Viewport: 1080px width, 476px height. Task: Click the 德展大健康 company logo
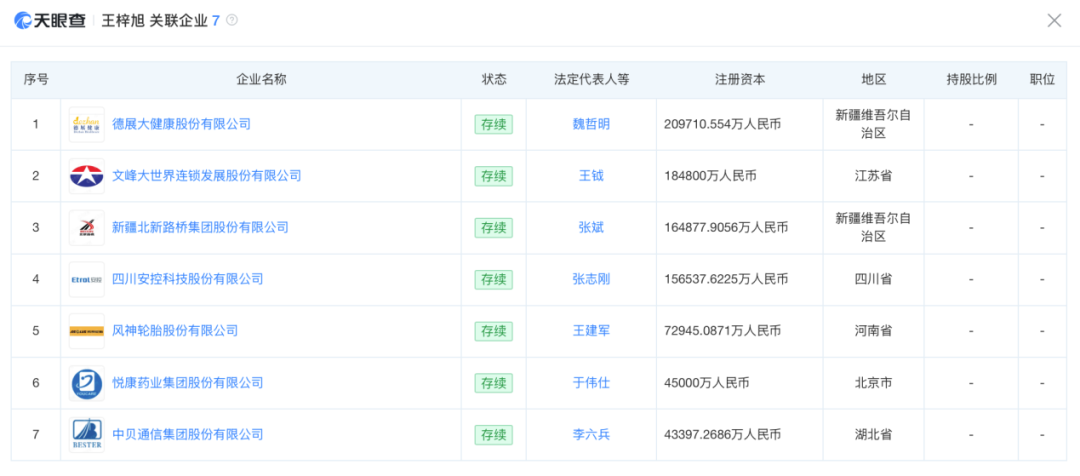(x=87, y=125)
